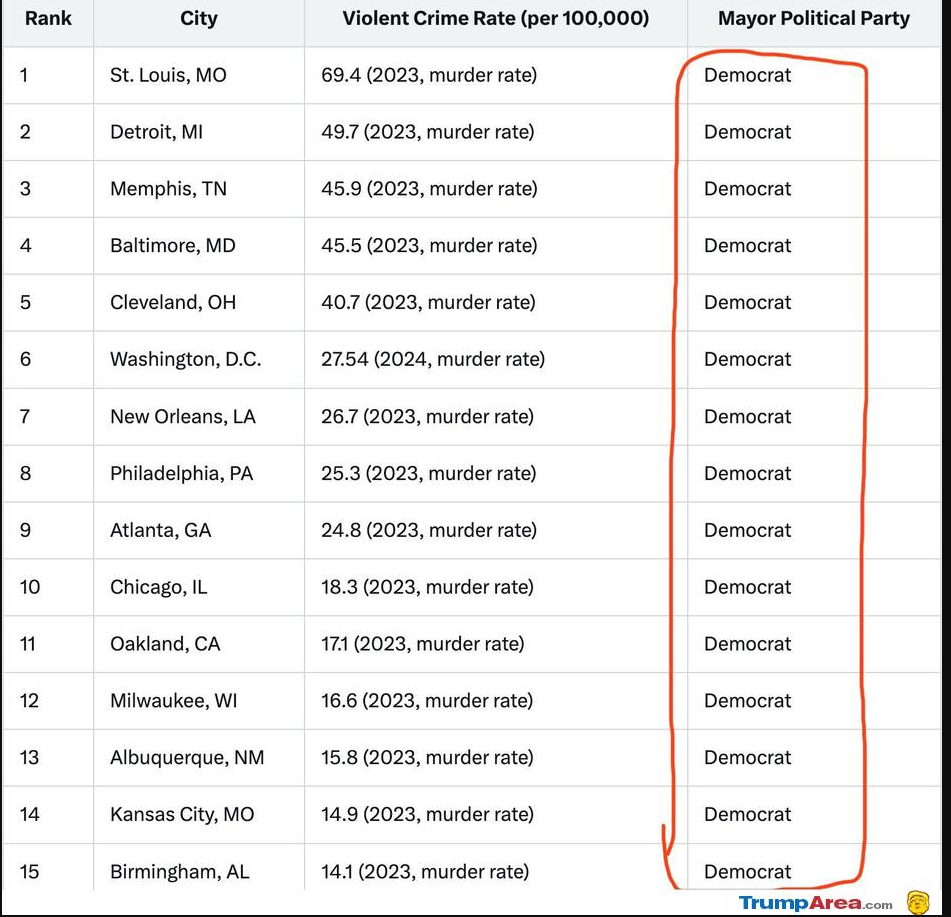Select the New Orleans, LA cell
This screenshot has height=917, width=951.
click(199, 417)
